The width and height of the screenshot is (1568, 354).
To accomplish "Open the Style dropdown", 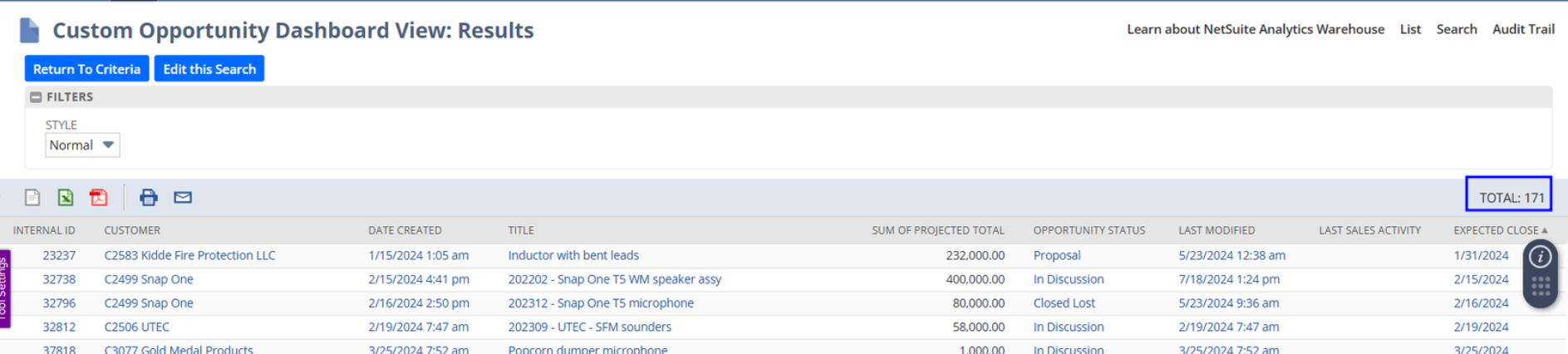I will pyautogui.click(x=82, y=145).
